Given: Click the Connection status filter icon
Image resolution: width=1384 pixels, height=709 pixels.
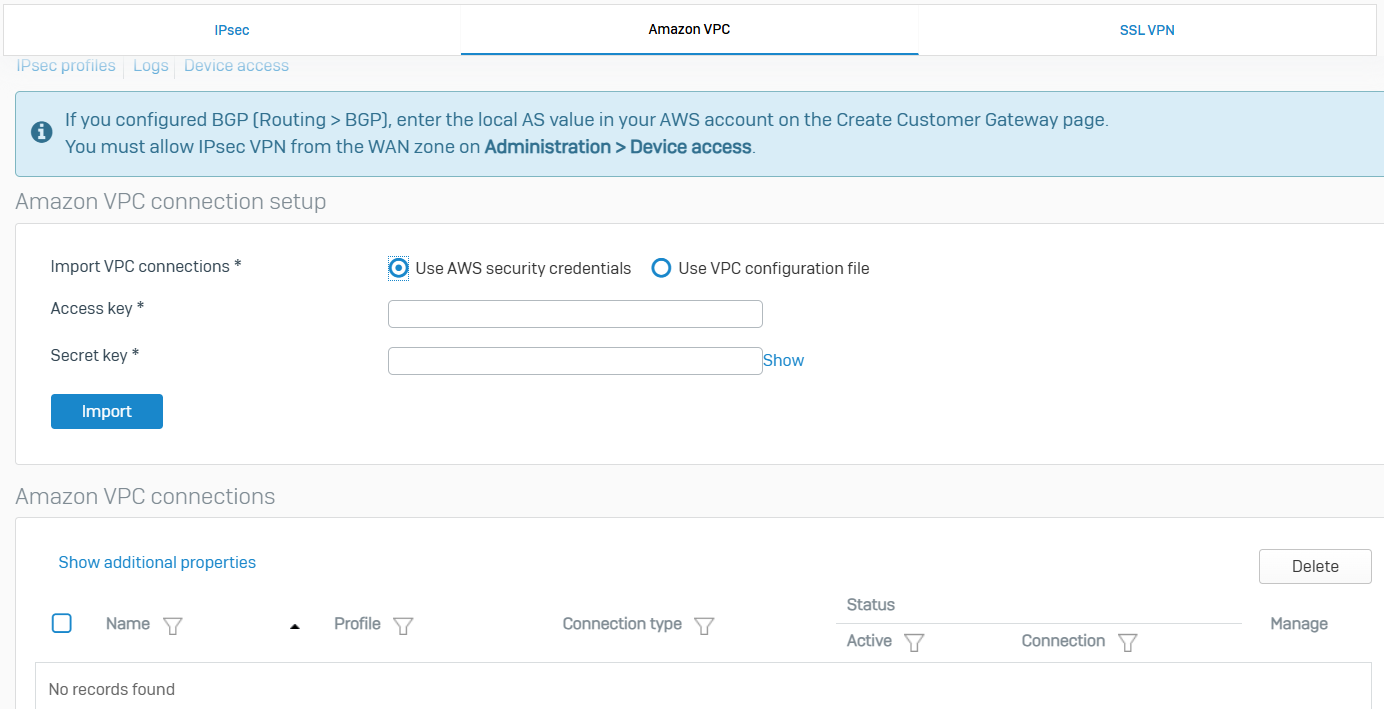Looking at the screenshot, I should coord(1127,643).
